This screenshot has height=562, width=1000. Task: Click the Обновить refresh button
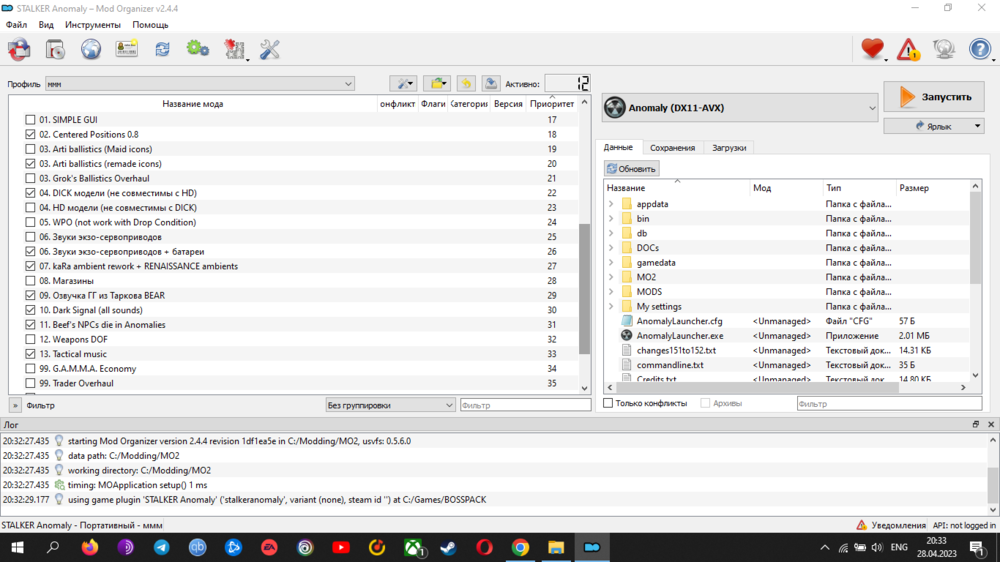pos(631,169)
